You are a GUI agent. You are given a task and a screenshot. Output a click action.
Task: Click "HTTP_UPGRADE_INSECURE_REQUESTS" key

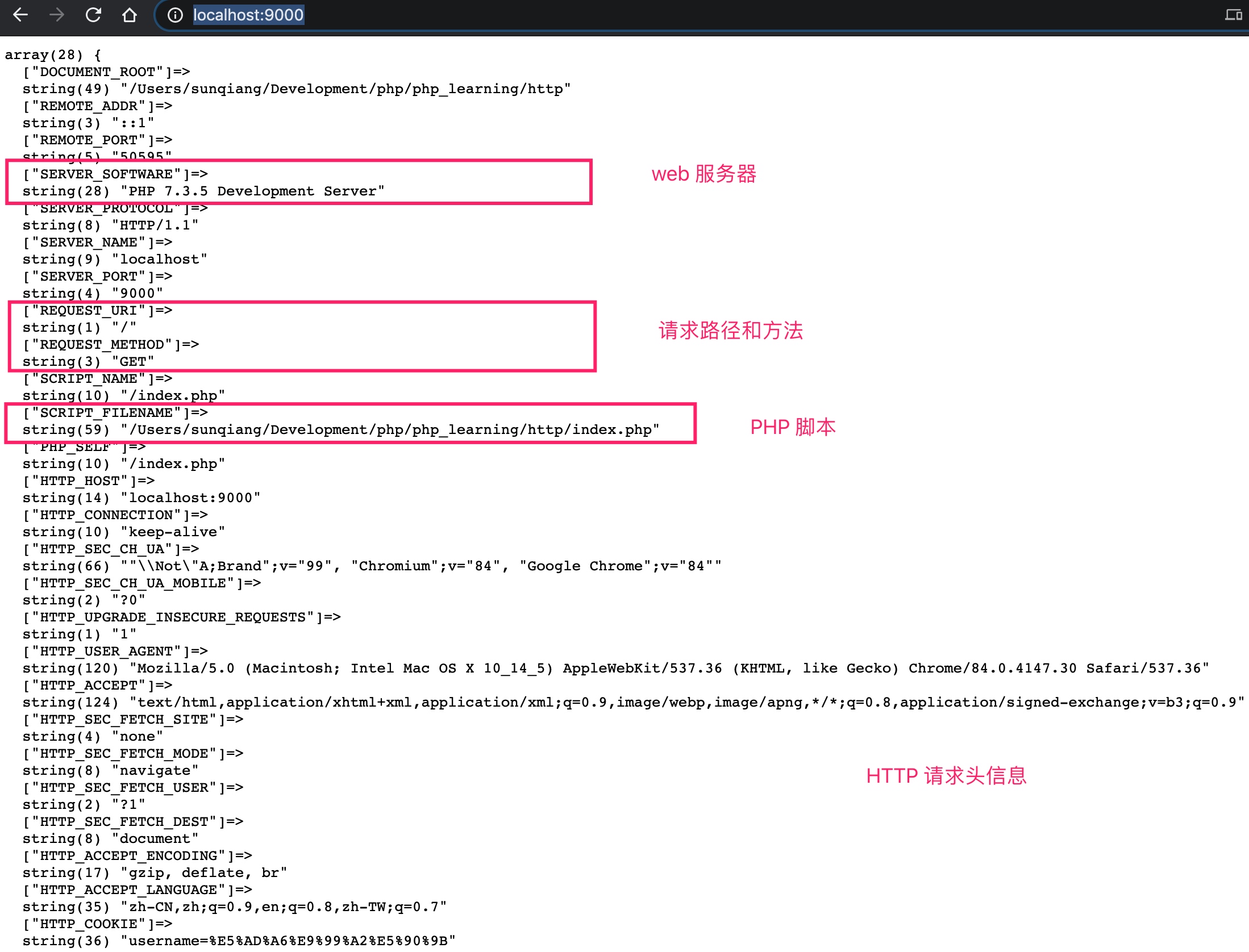[x=182, y=617]
